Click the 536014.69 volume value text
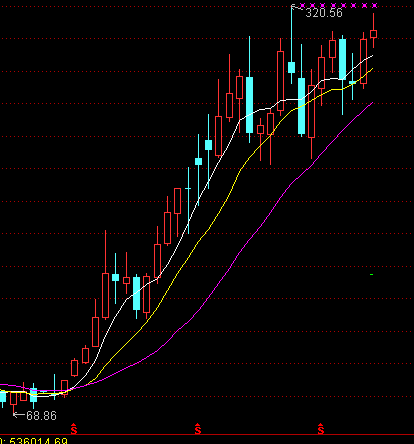Image resolution: width=414 pixels, height=444 pixels. point(38,441)
